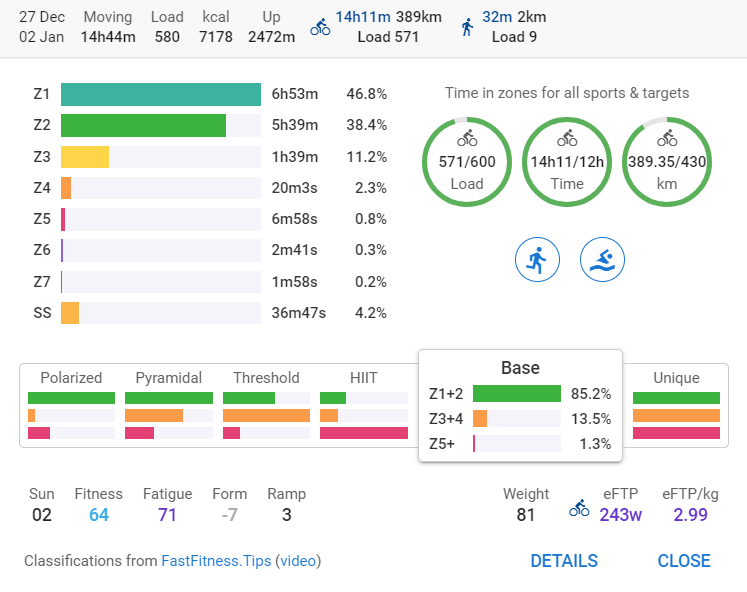Select the Polarized classification
The image size is (747, 592).
(x=71, y=404)
